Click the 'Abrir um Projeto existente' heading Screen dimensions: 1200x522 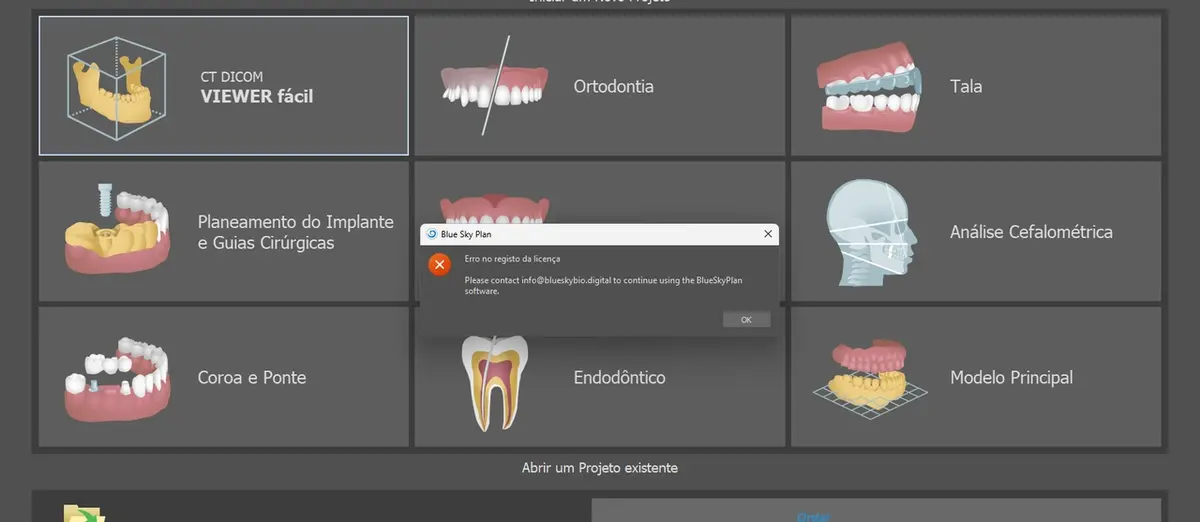point(600,467)
